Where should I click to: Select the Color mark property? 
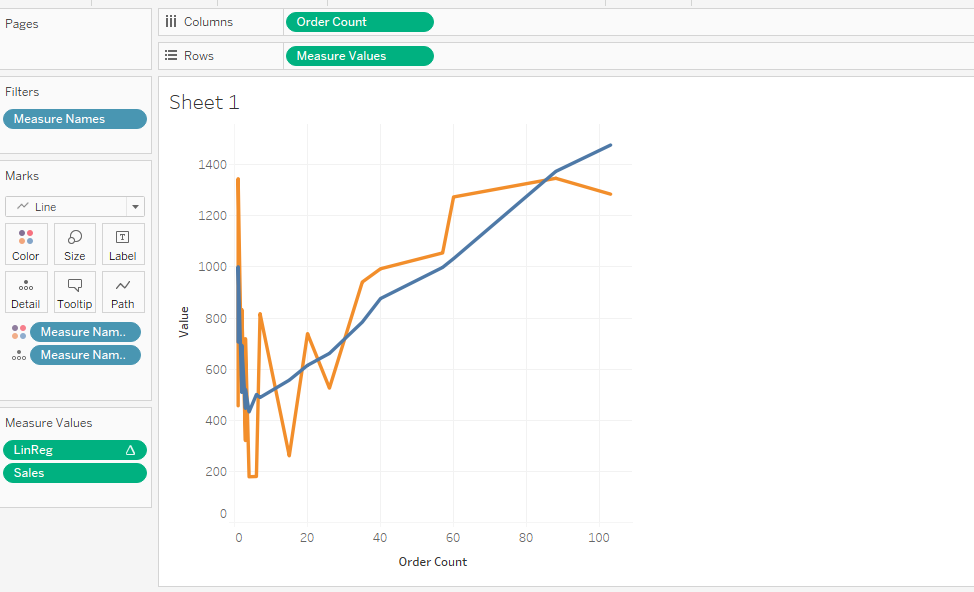point(25,243)
